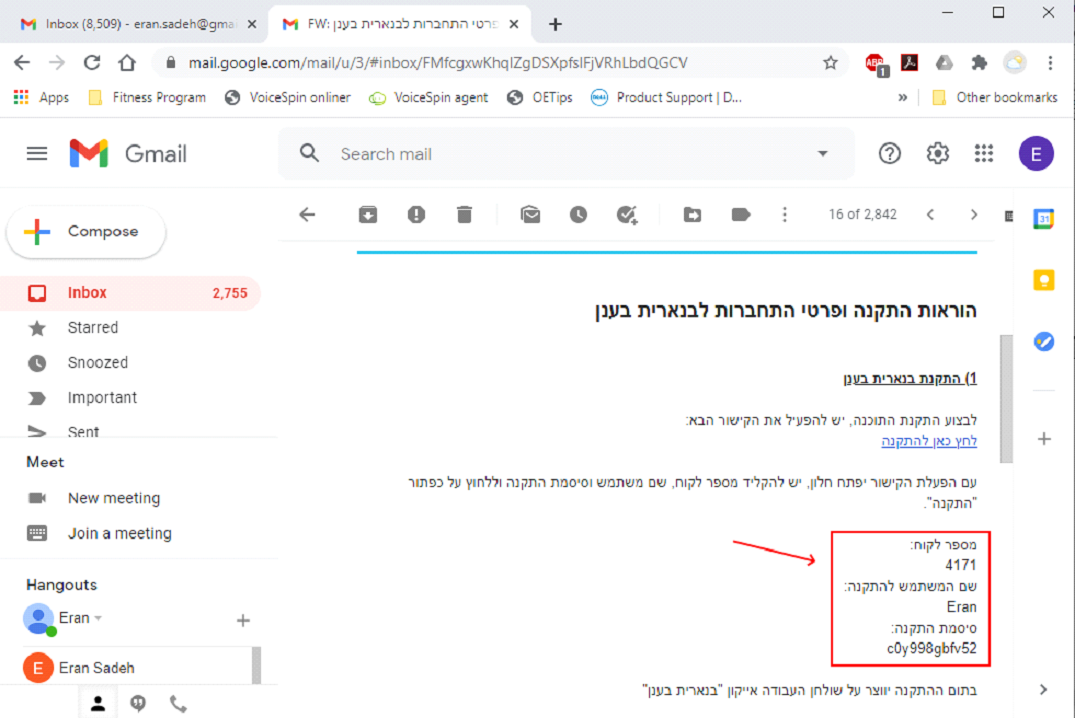
Task: Expand the Eran Hangouts status dropdown
Action: point(98,618)
